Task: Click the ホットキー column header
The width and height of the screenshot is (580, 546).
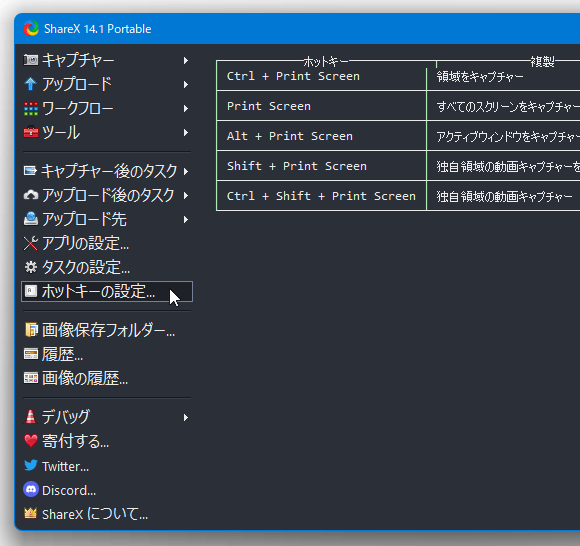Action: point(326,61)
